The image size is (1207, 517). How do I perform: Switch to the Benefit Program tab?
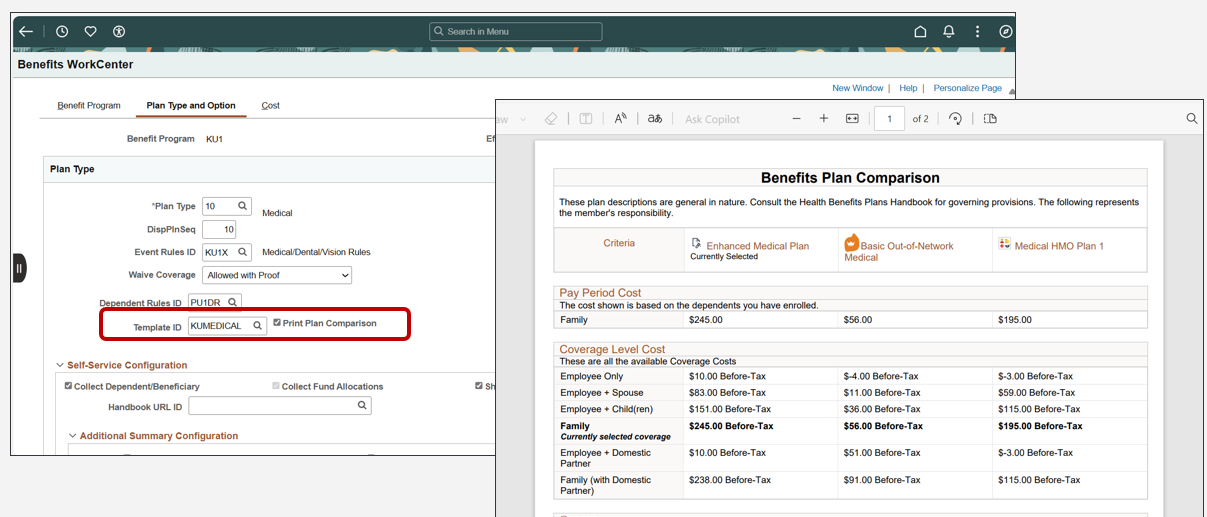[x=89, y=105]
